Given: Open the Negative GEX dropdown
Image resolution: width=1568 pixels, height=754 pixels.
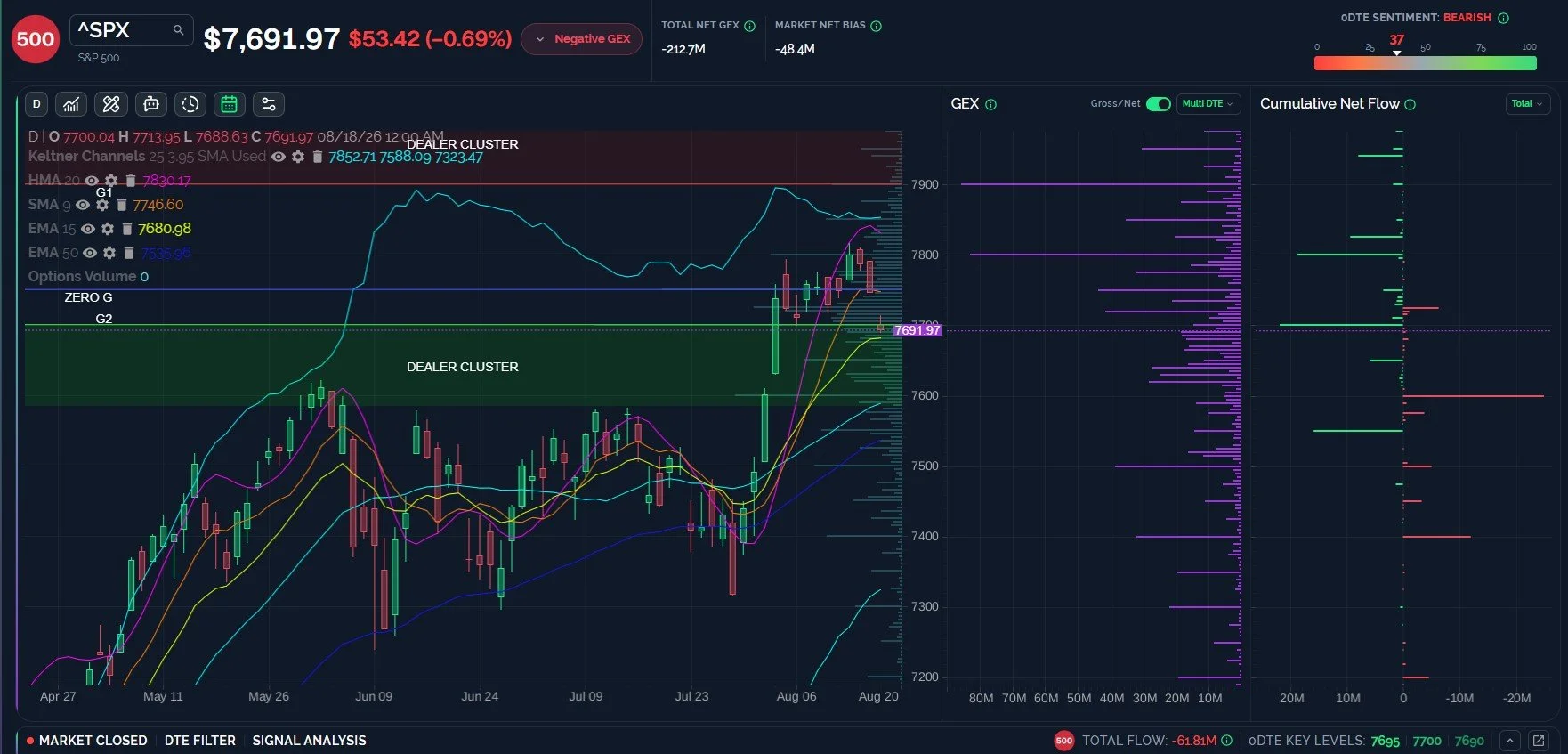Looking at the screenshot, I should 581,39.
